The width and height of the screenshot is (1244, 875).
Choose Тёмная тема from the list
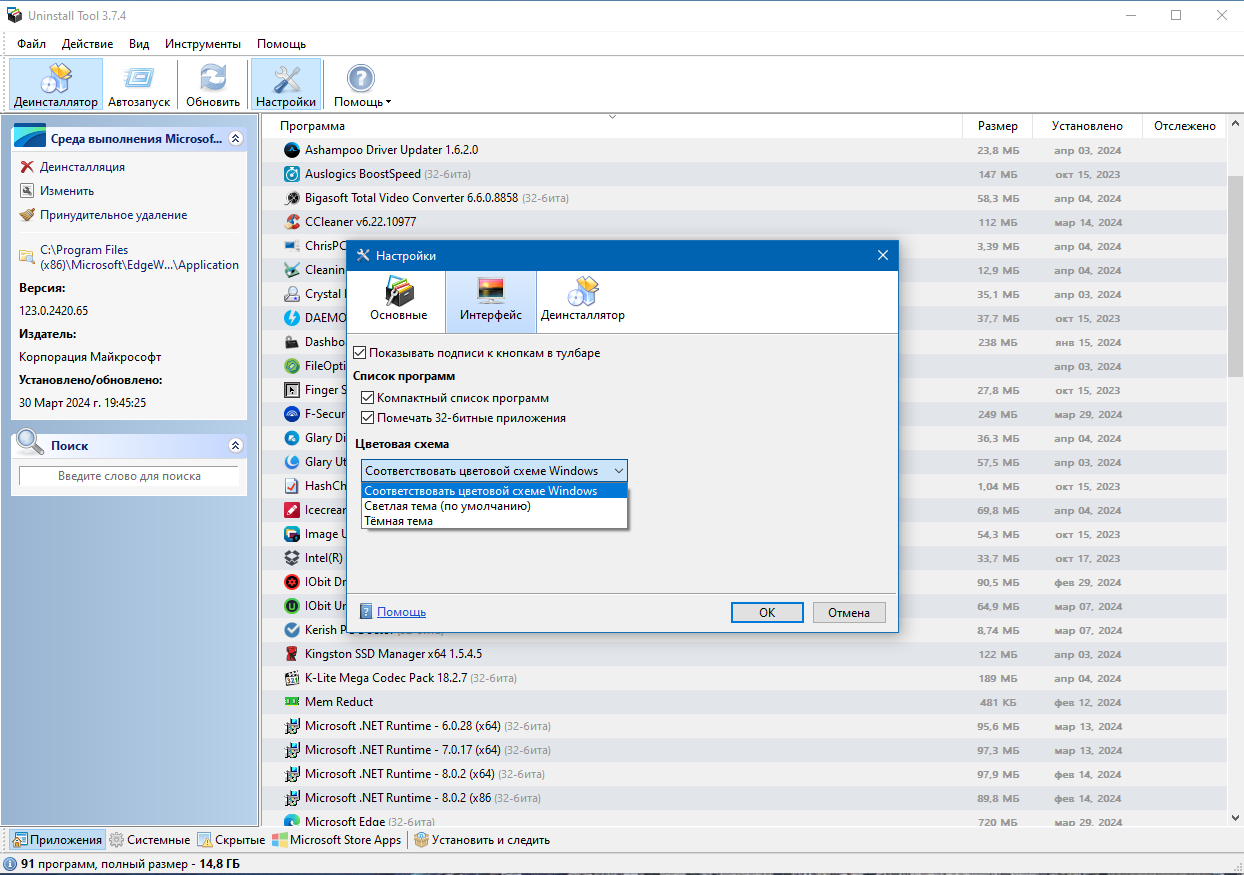(399, 521)
